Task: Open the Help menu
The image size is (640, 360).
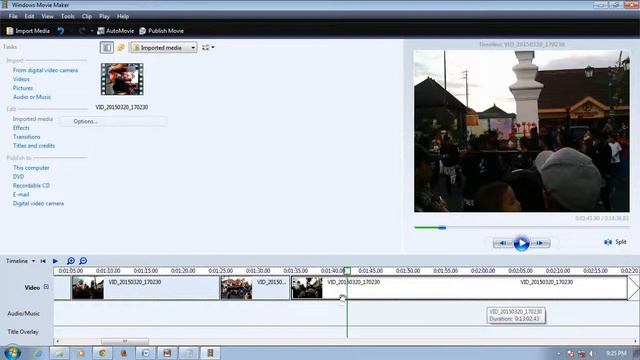Action: 123,16
